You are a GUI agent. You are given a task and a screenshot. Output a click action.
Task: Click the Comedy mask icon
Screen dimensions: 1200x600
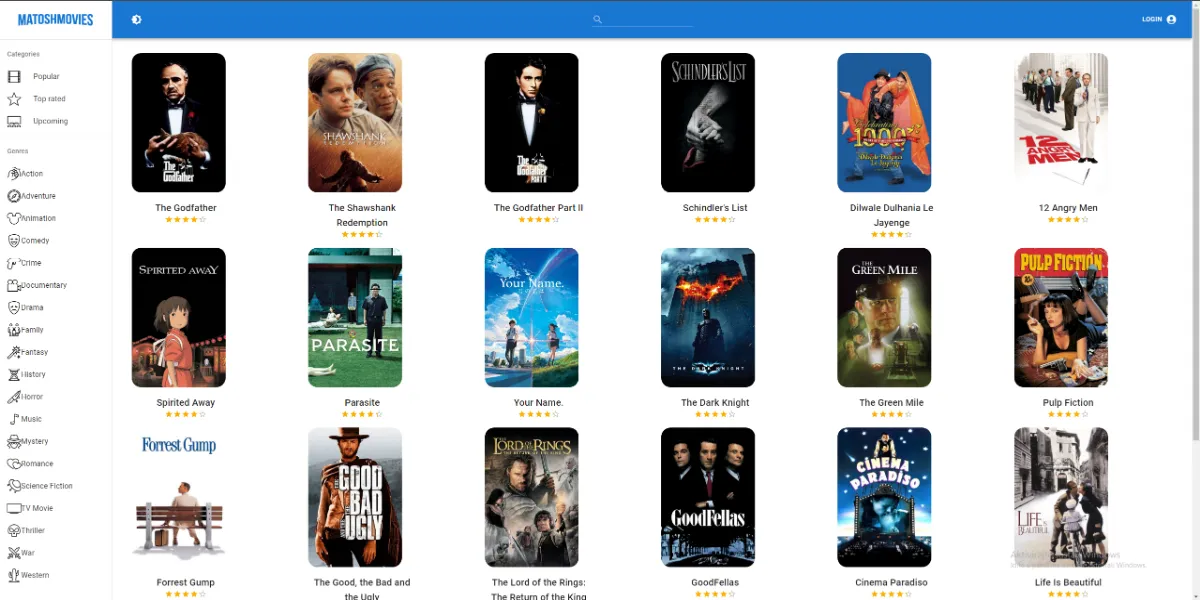(x=14, y=240)
